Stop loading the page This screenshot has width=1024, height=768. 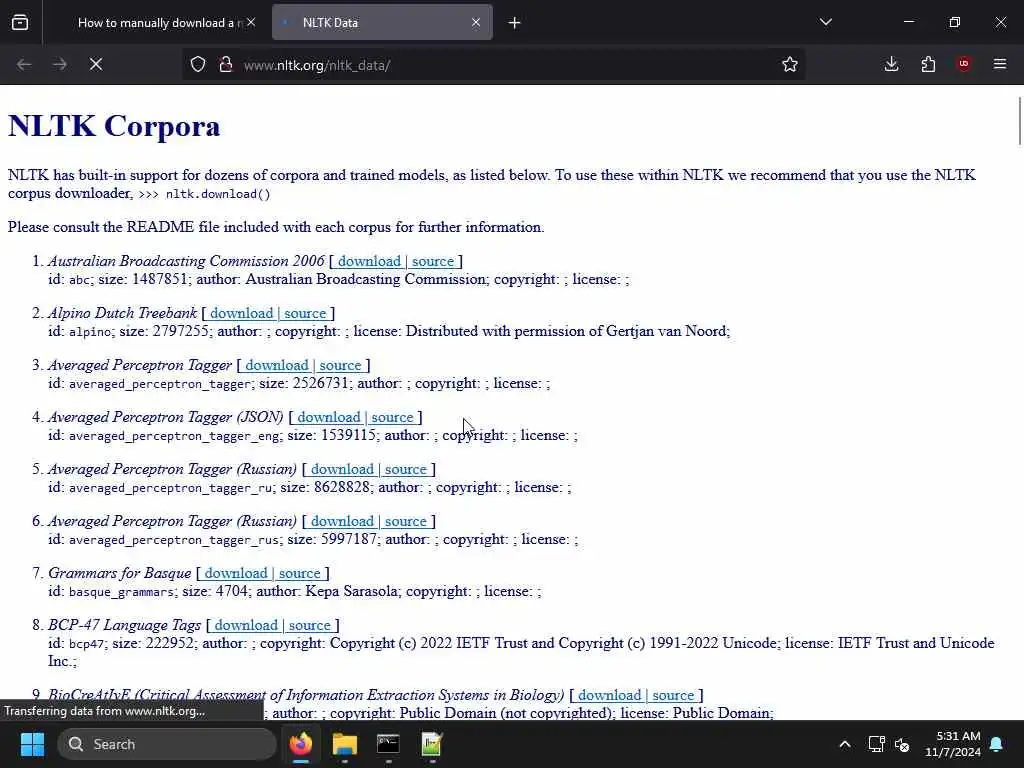(96, 64)
